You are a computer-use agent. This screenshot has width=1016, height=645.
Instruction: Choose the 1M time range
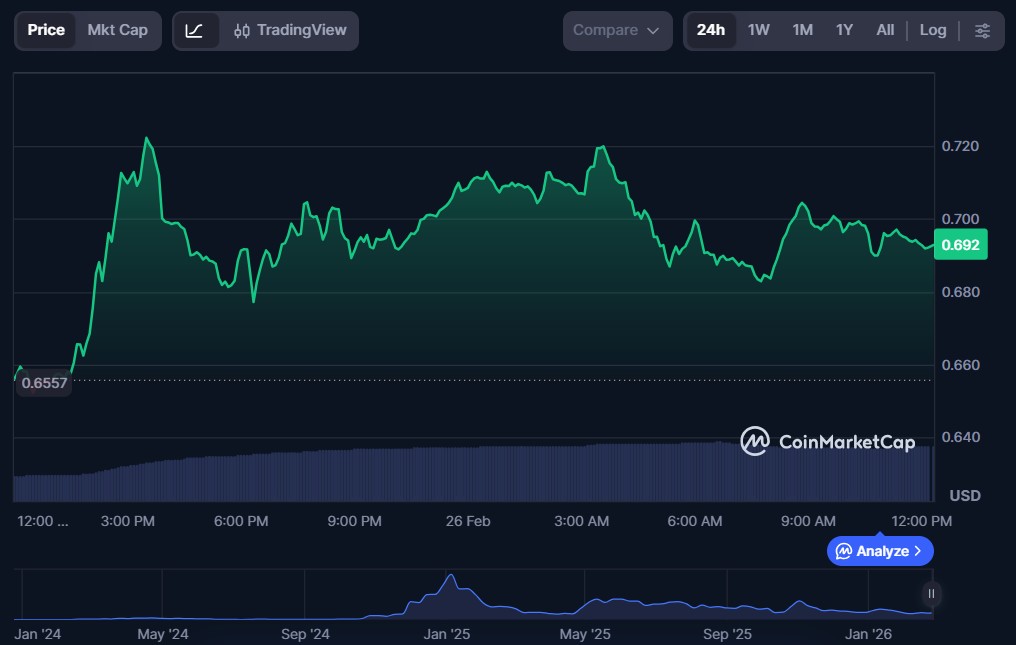tap(802, 31)
